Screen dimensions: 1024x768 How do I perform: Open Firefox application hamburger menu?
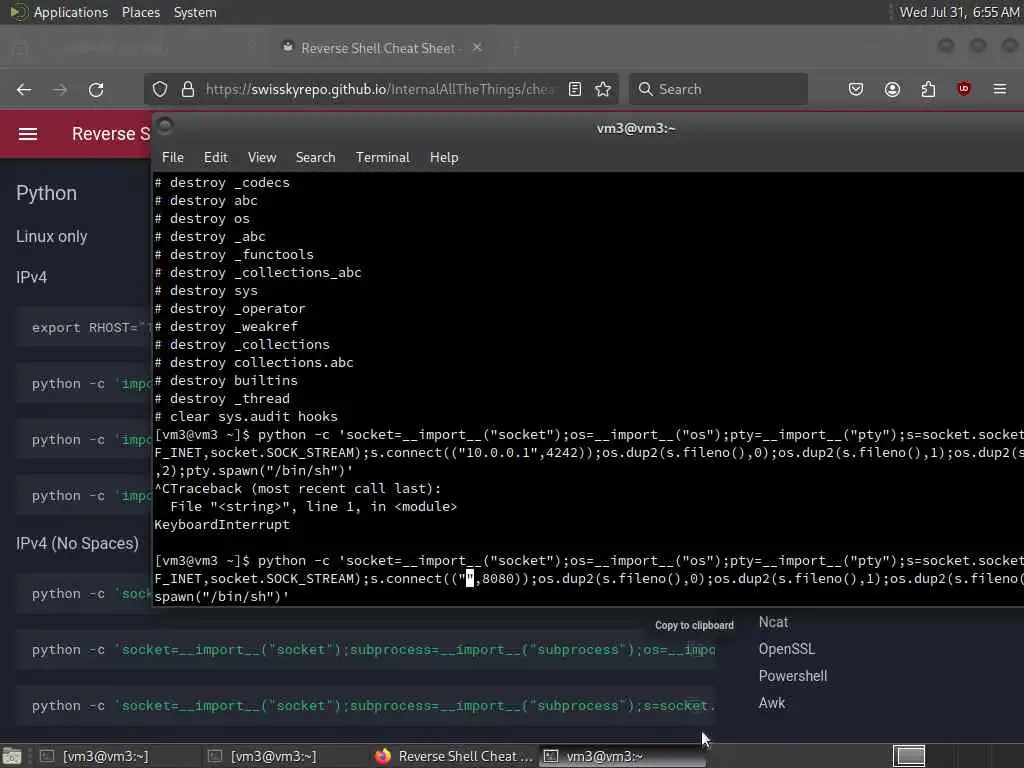point(1000,89)
